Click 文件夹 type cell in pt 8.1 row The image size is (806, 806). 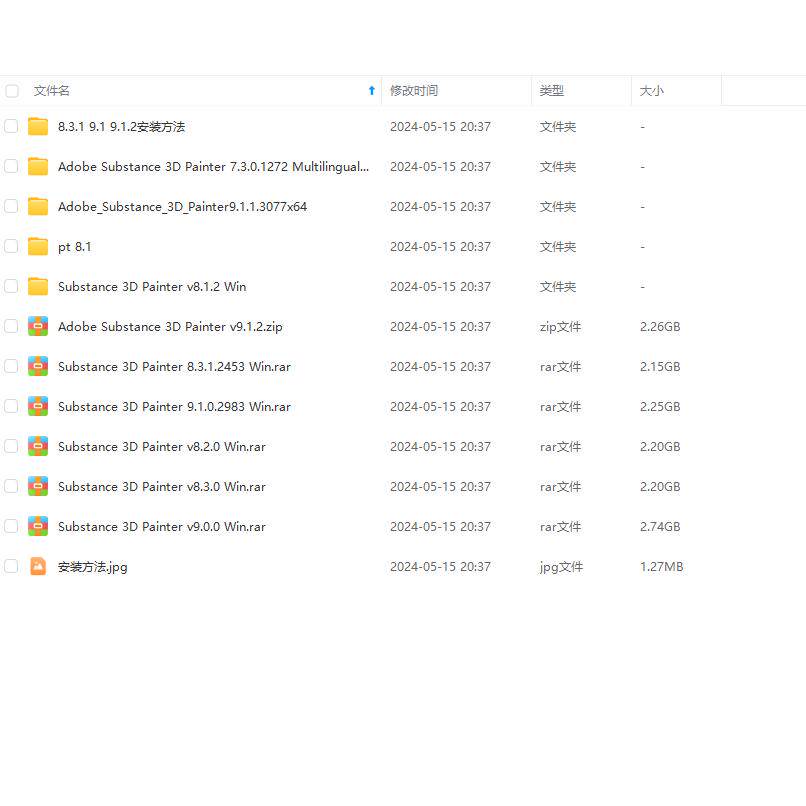558,247
